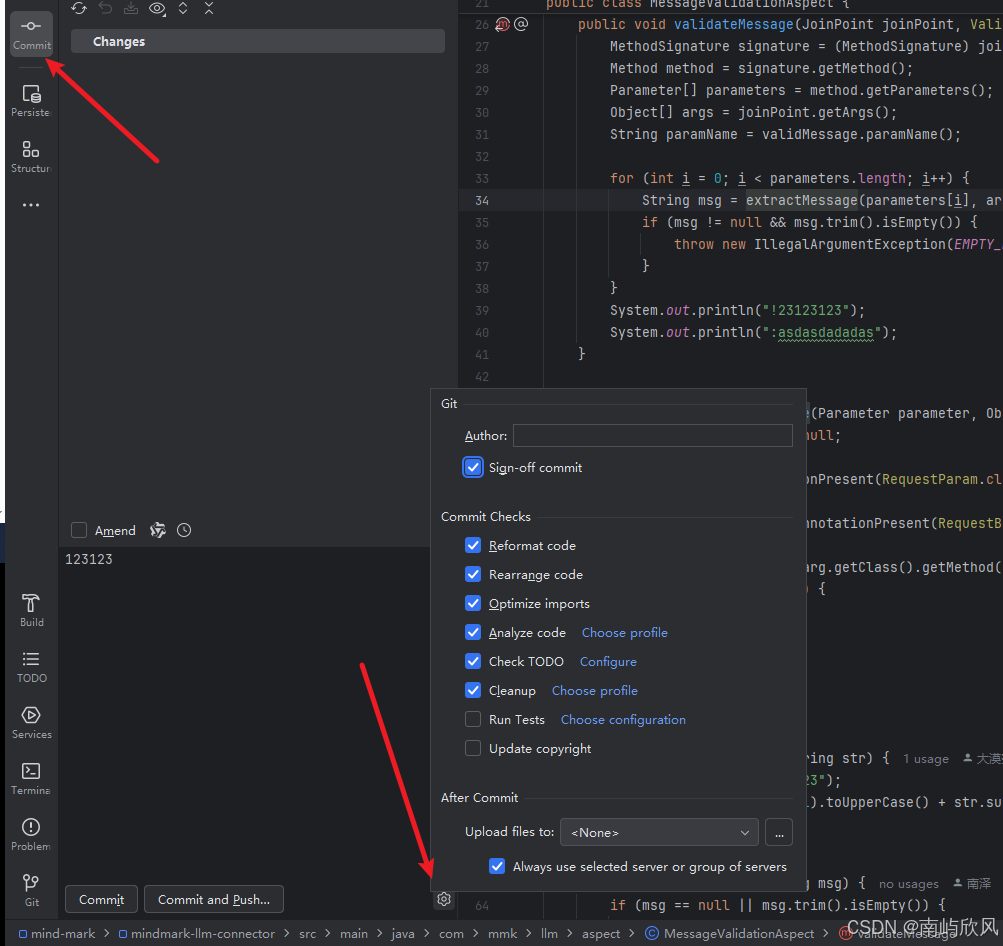Open the TODO tool window

pos(31,666)
